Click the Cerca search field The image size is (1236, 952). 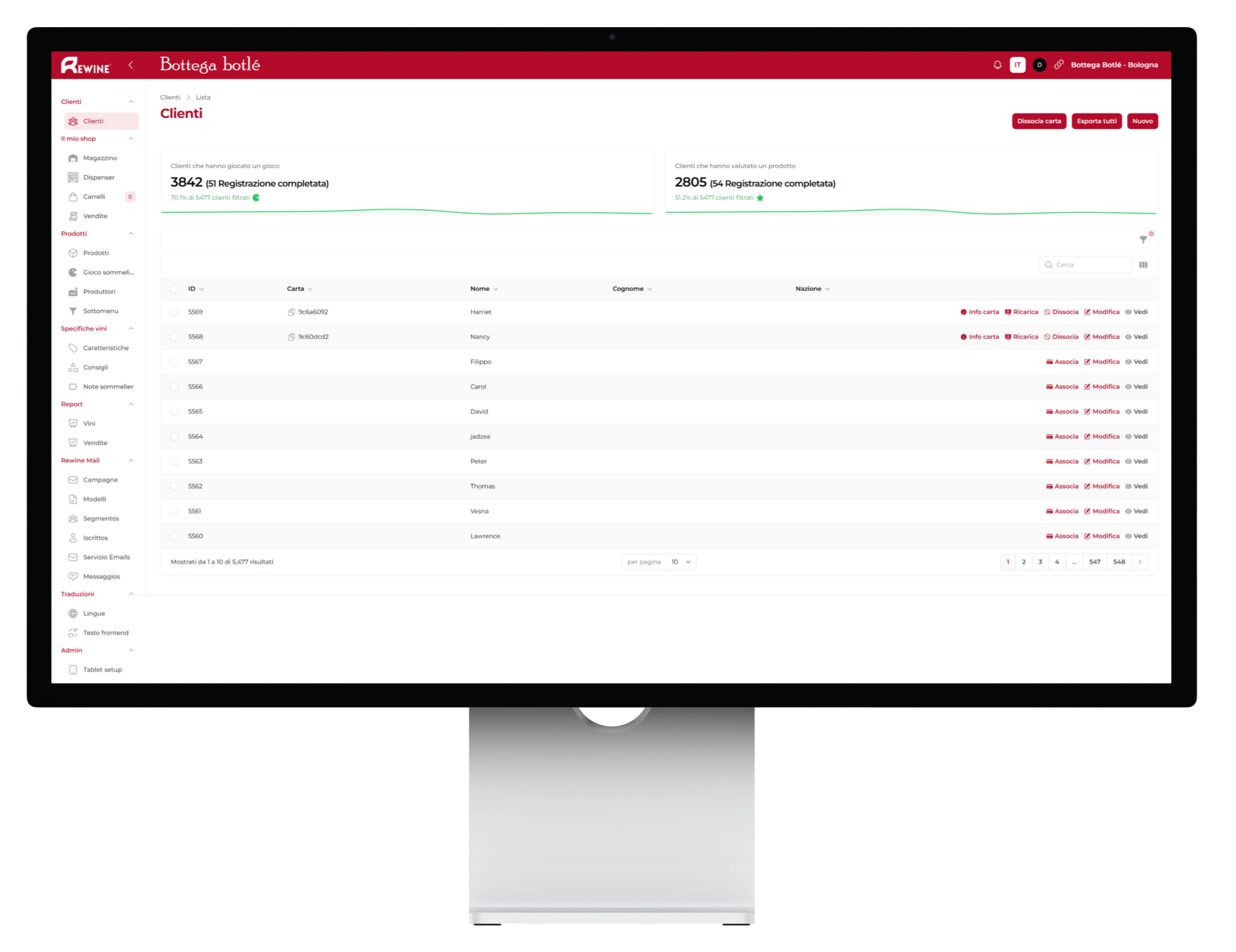[1086, 265]
